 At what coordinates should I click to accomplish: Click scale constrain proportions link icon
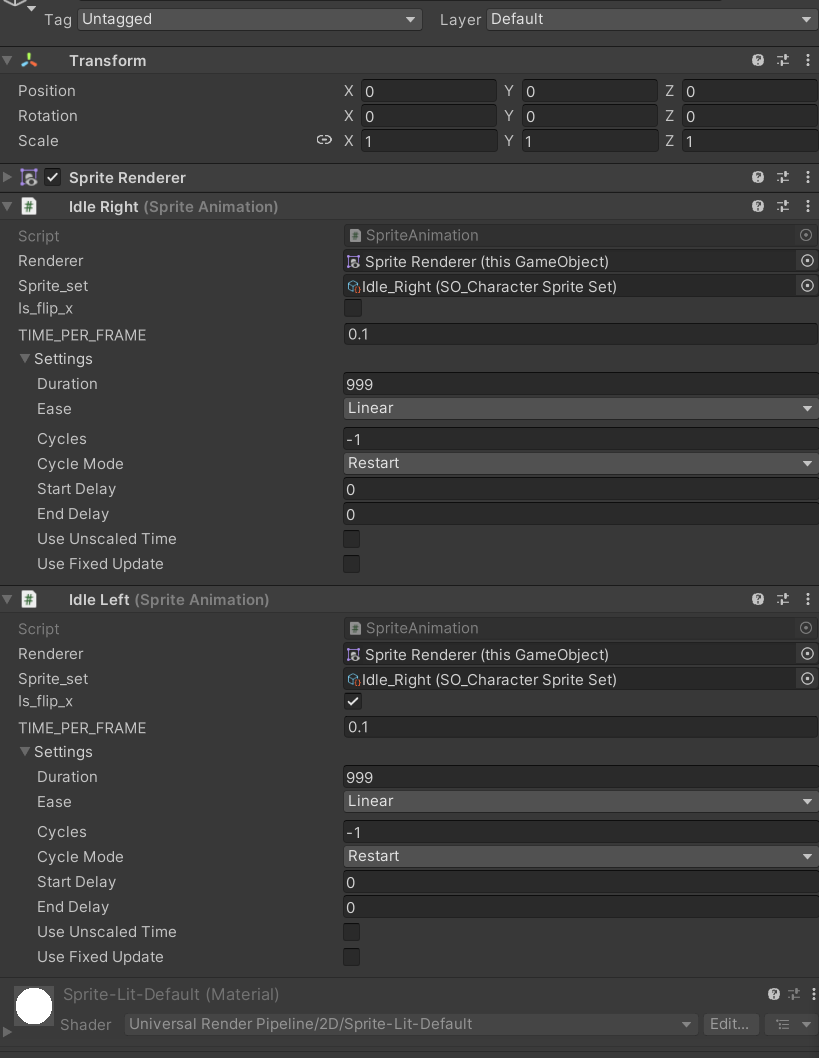[324, 140]
